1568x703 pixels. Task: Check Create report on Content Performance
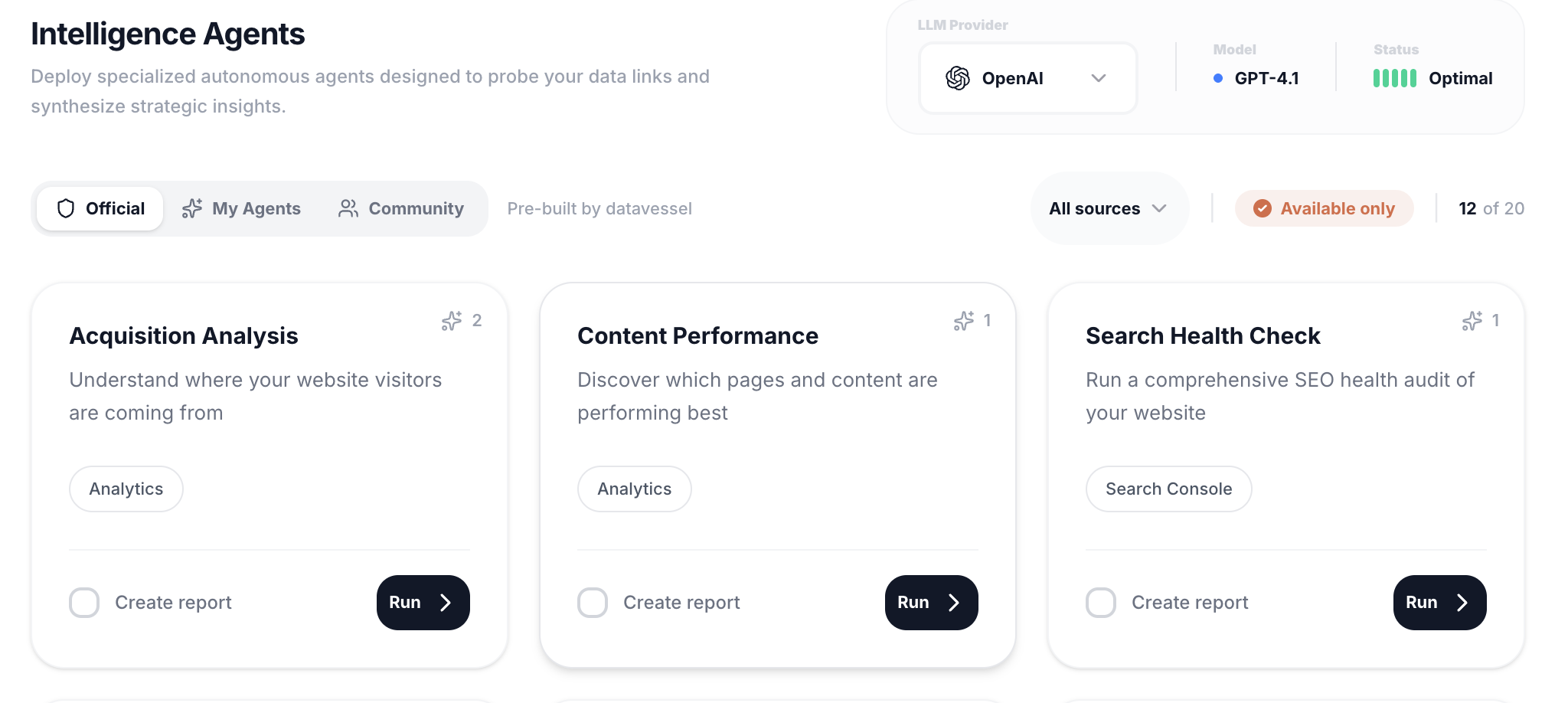click(593, 603)
